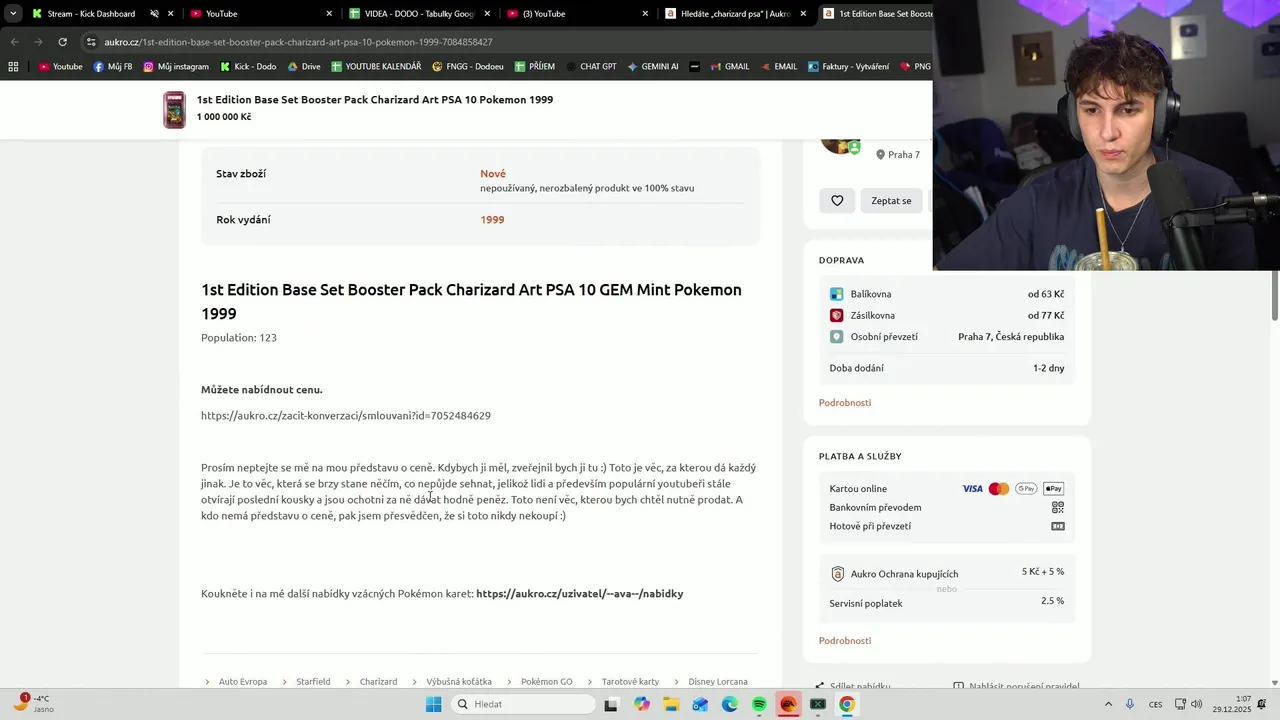Select the Charizard category breadcrumb
The image size is (1280, 720).
point(378,681)
